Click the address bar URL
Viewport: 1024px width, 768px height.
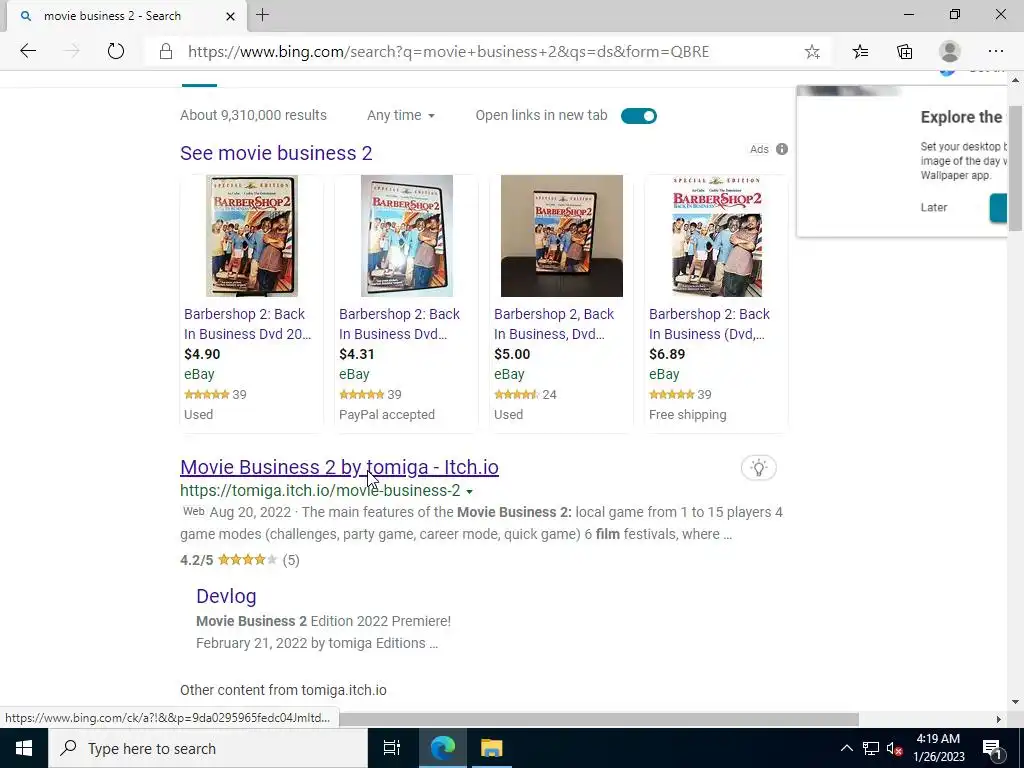tap(448, 52)
